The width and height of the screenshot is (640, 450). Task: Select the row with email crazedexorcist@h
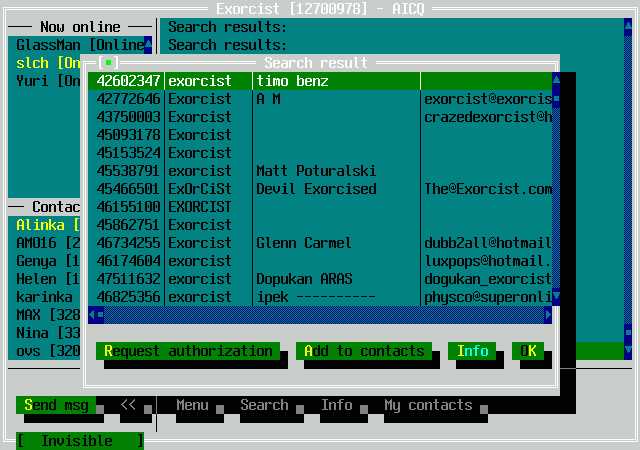(x=320, y=117)
